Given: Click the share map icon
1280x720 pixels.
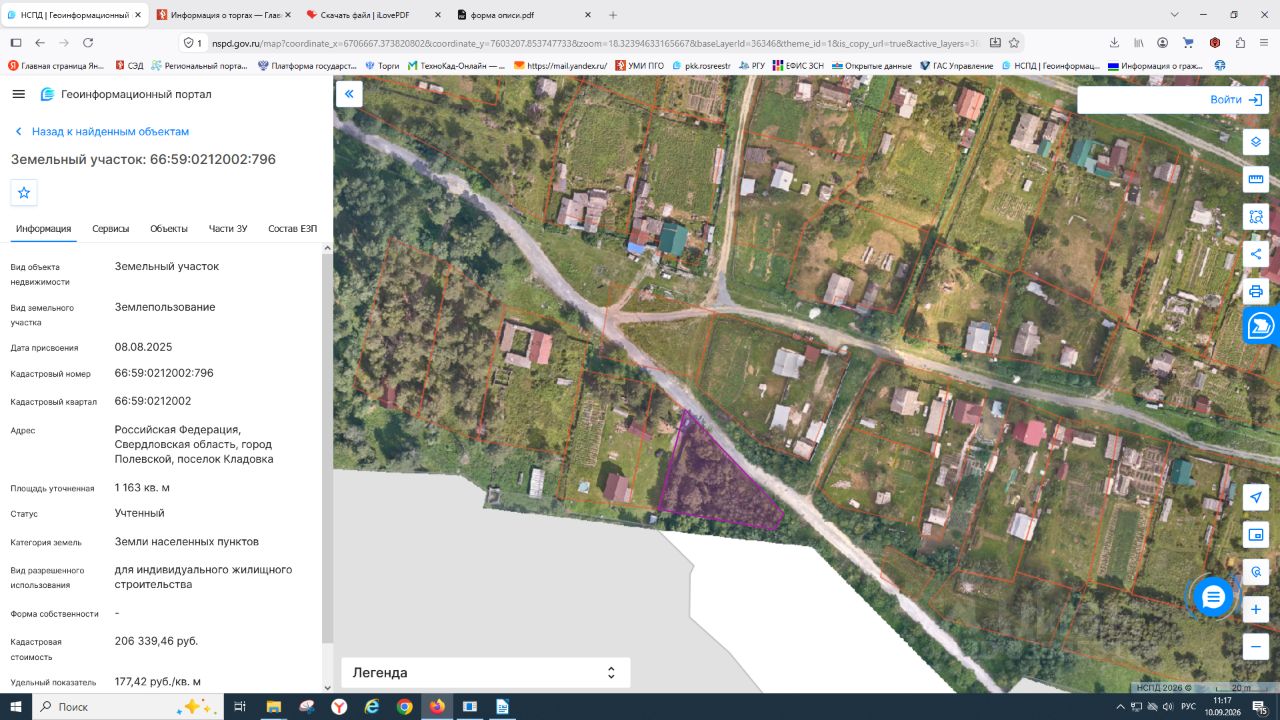Looking at the screenshot, I should click(x=1256, y=254).
